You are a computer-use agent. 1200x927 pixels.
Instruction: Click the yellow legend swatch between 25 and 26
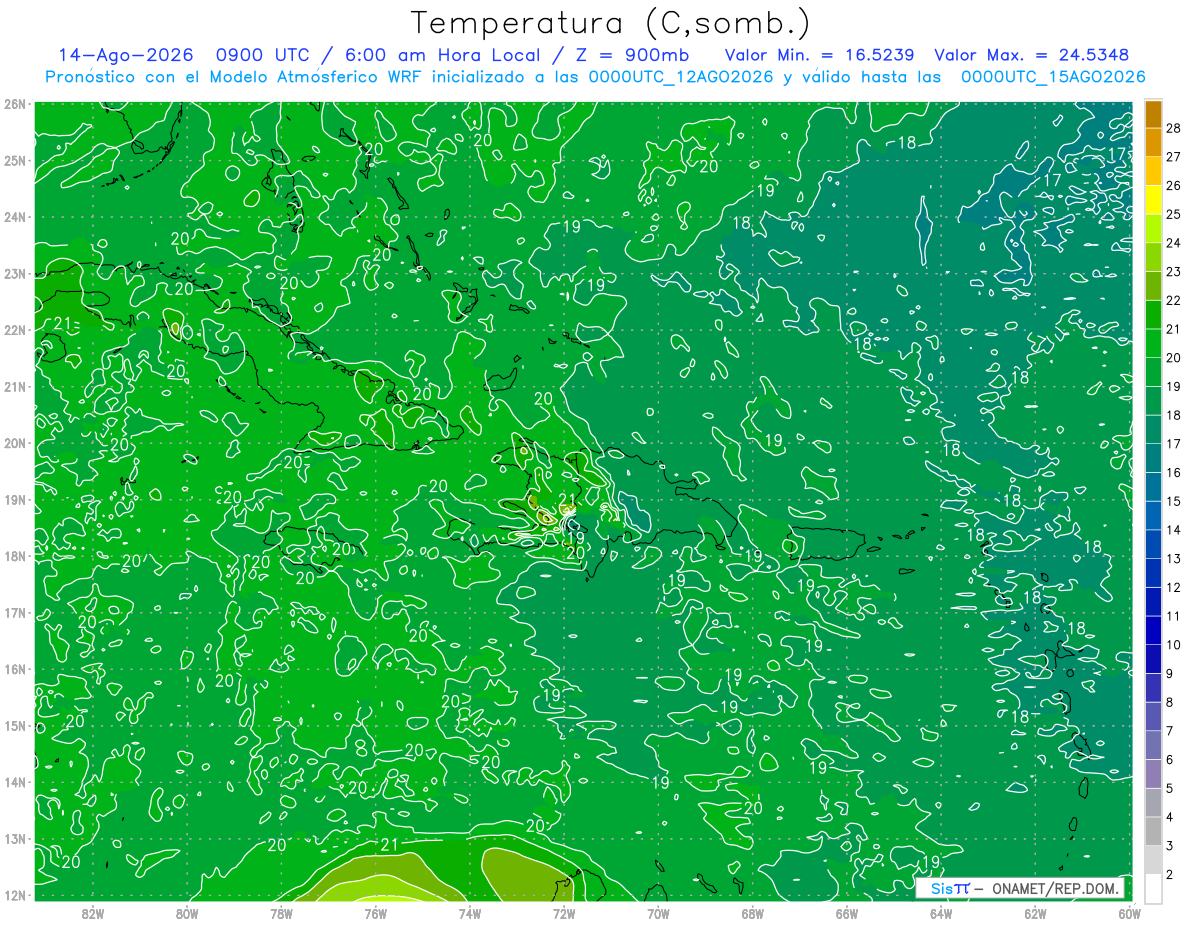click(1153, 200)
